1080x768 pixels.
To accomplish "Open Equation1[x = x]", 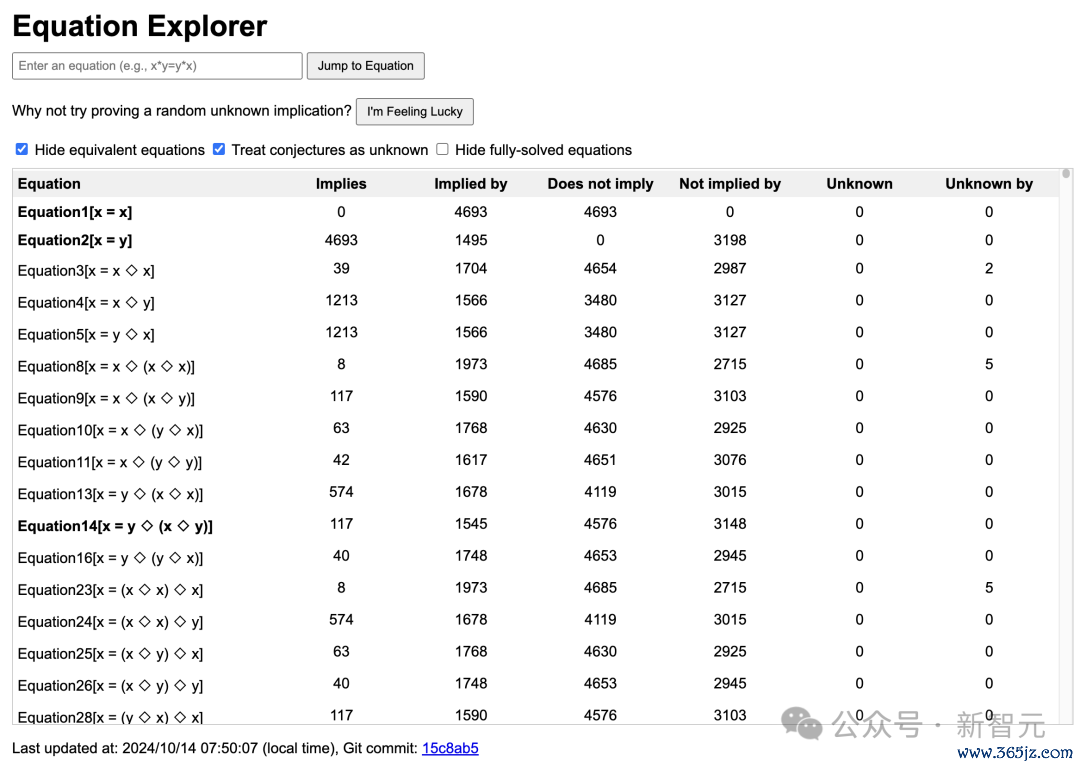I will pos(75,212).
